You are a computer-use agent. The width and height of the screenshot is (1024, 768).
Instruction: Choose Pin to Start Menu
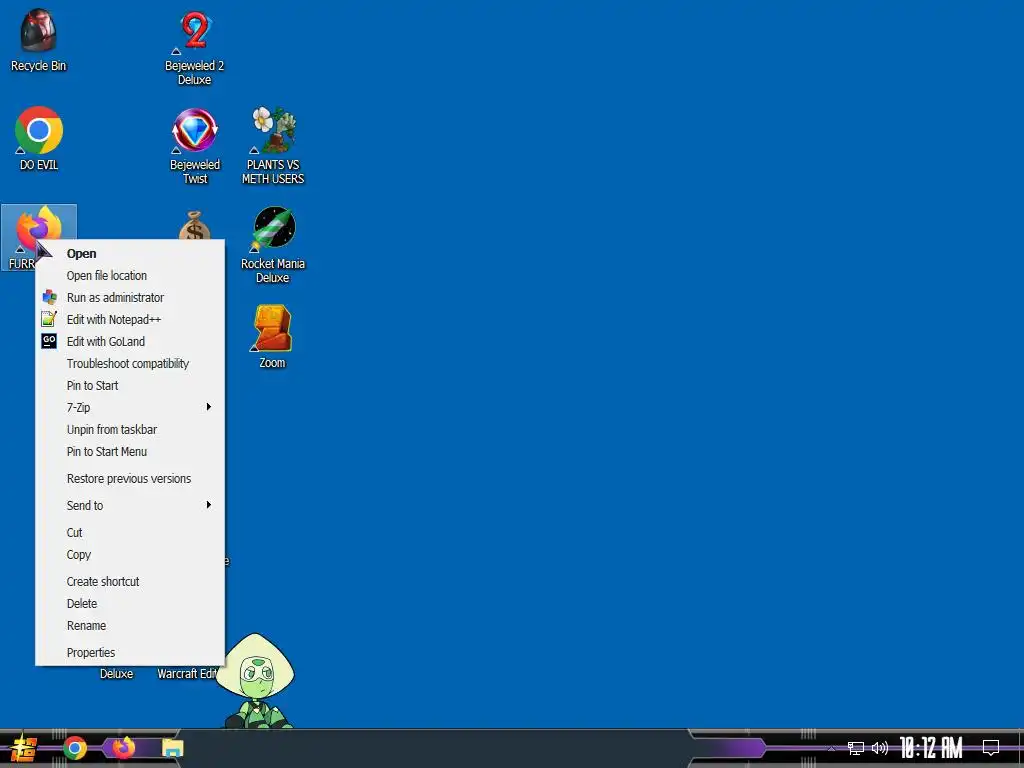coord(129,452)
